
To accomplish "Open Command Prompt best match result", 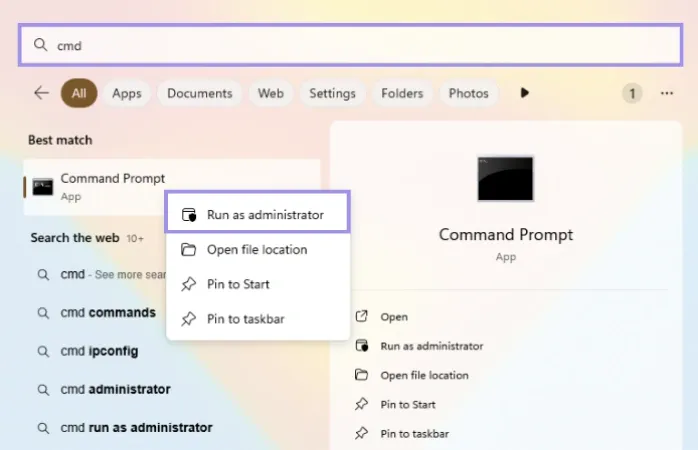I will [172, 187].
